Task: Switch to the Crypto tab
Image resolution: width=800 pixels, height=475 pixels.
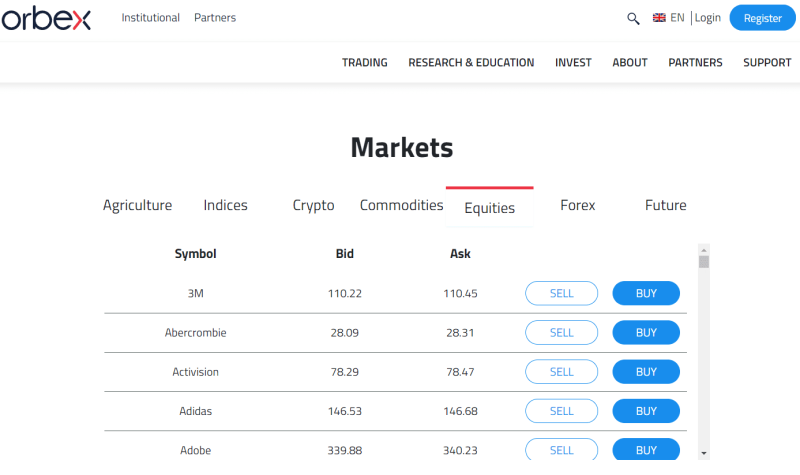Action: 313,205
